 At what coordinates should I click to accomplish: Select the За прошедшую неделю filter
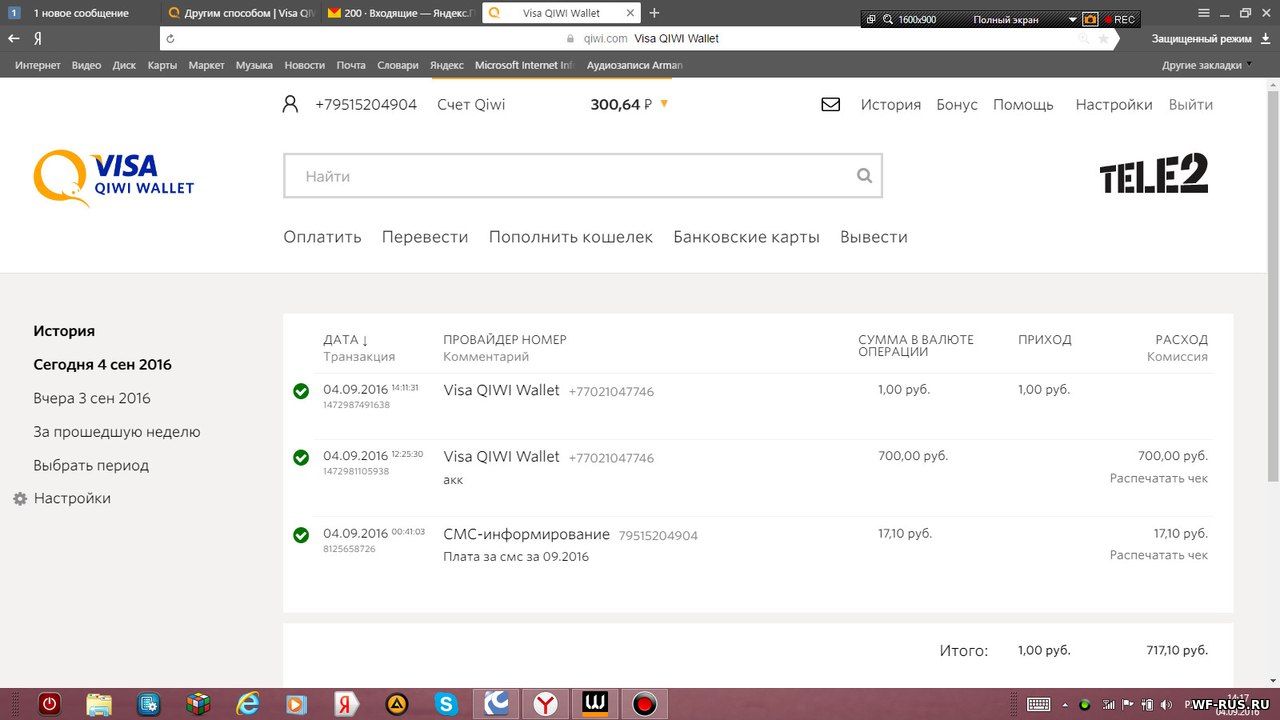[x=117, y=432]
